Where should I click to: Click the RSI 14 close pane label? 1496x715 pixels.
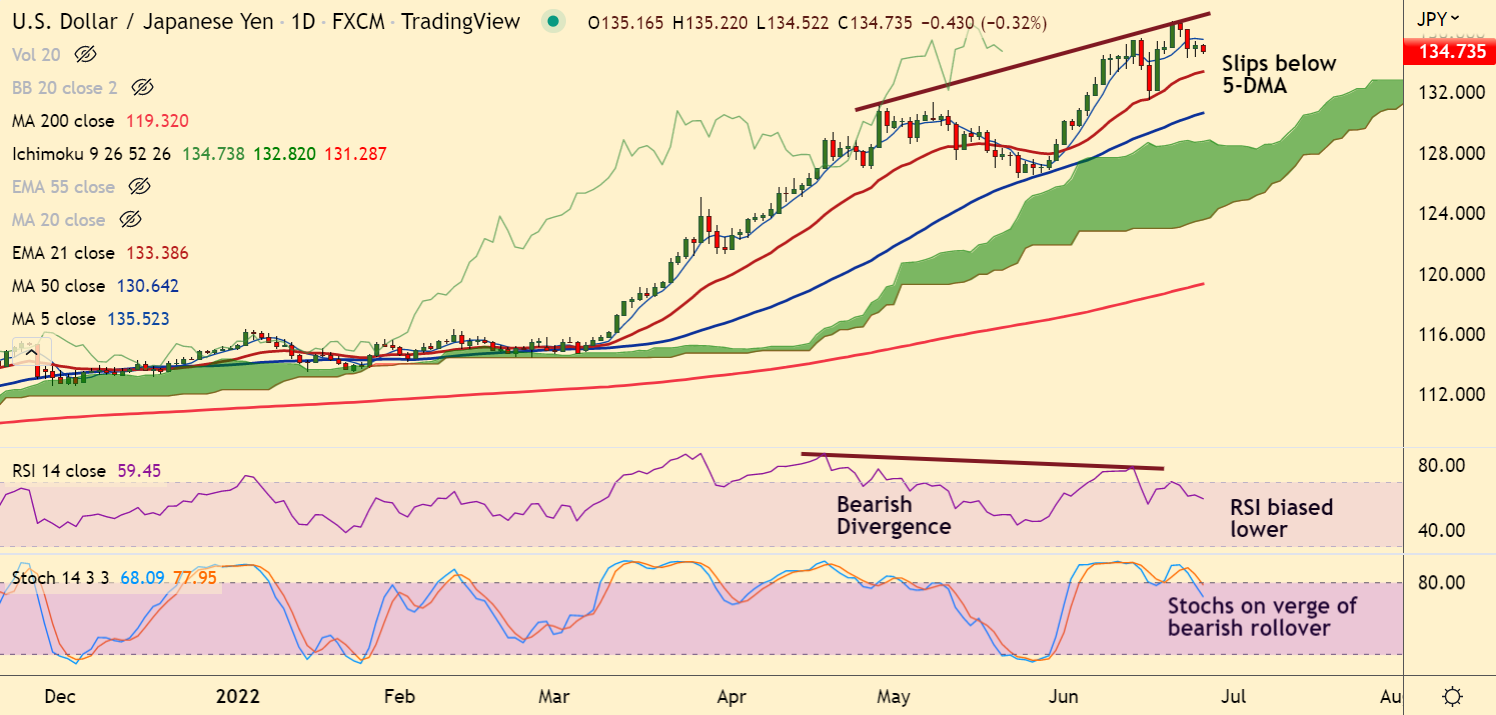[x=58, y=470]
